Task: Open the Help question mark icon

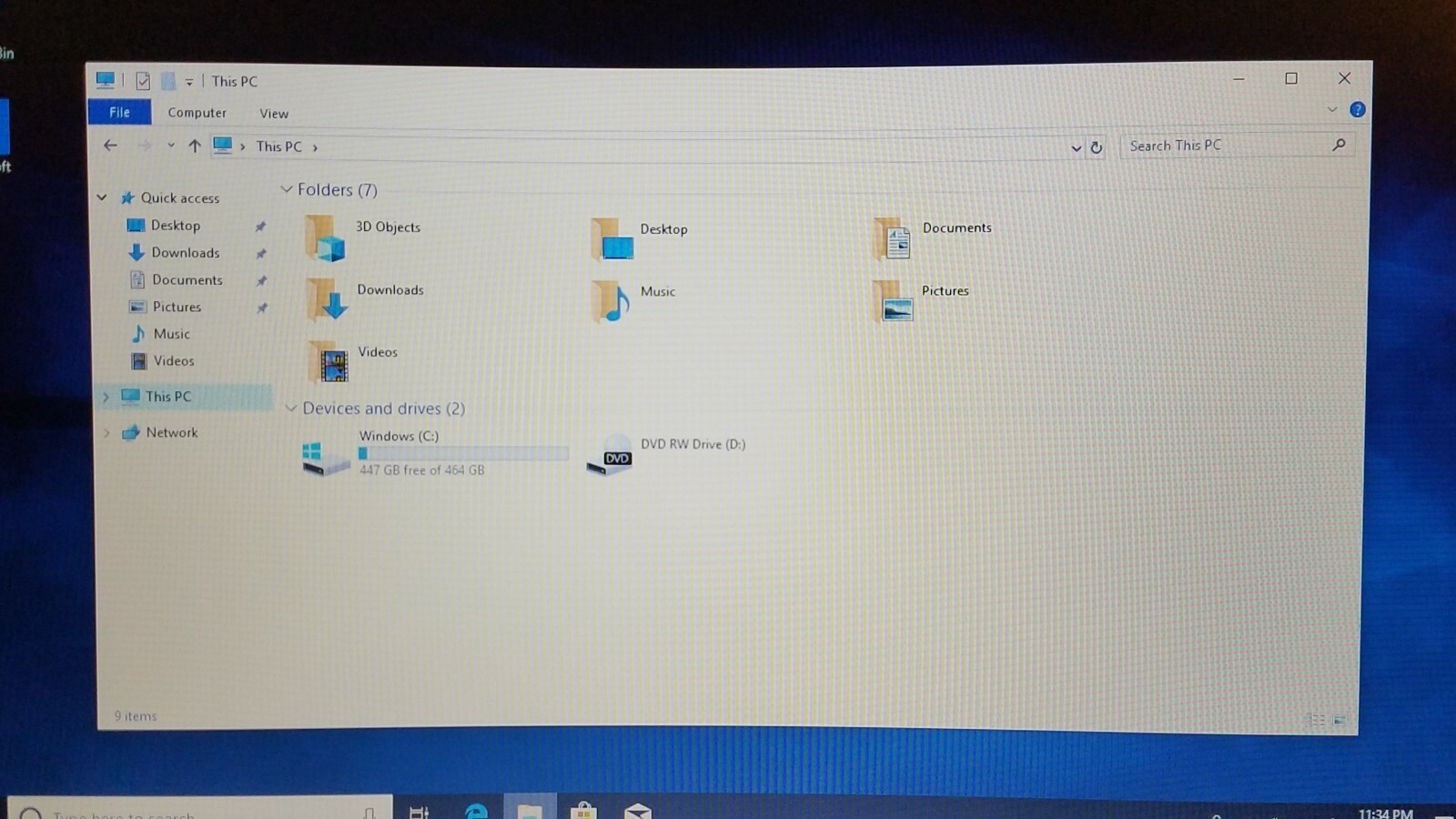Action: point(1357,109)
